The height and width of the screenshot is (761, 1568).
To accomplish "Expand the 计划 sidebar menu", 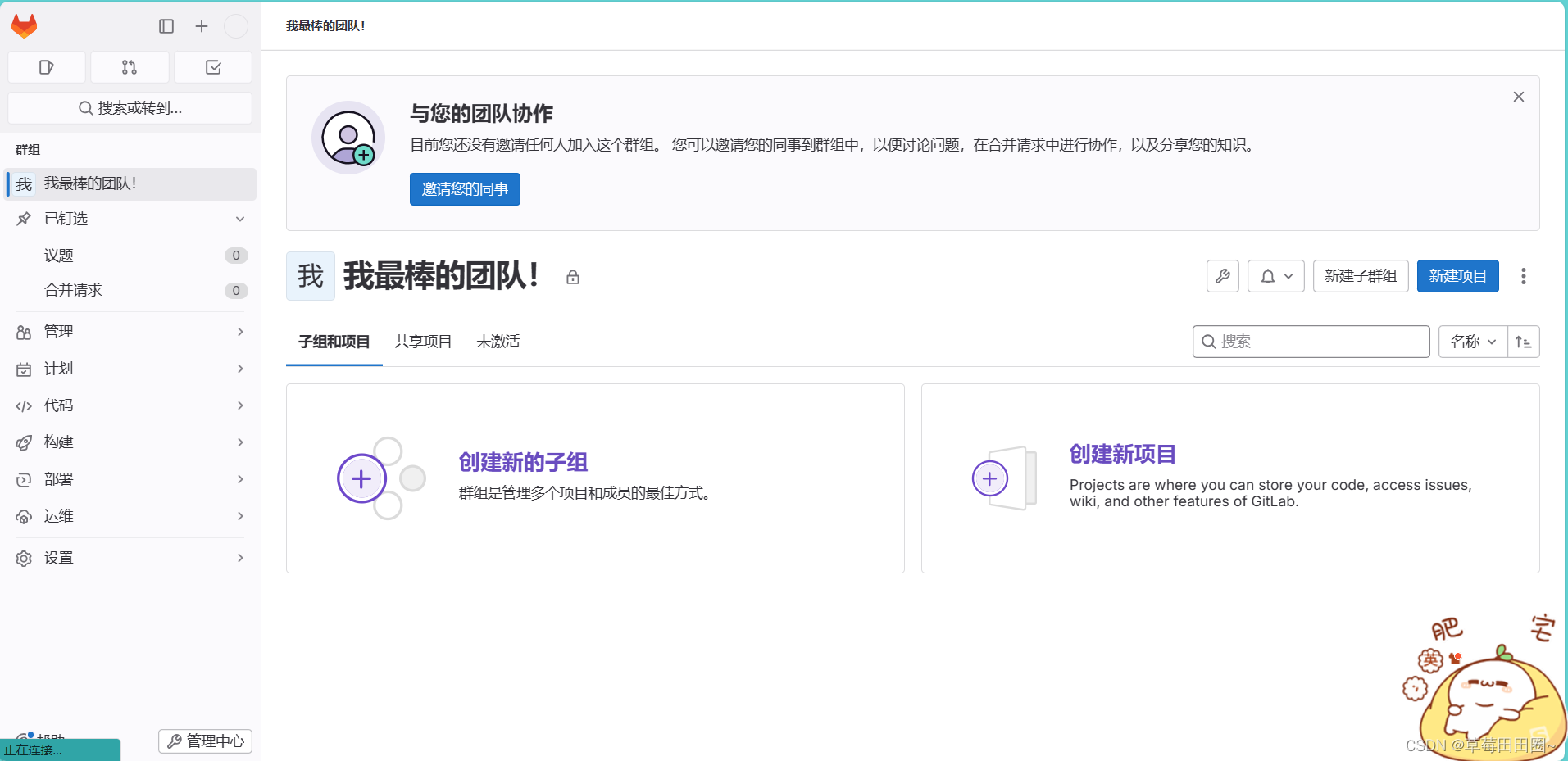I will [131, 369].
